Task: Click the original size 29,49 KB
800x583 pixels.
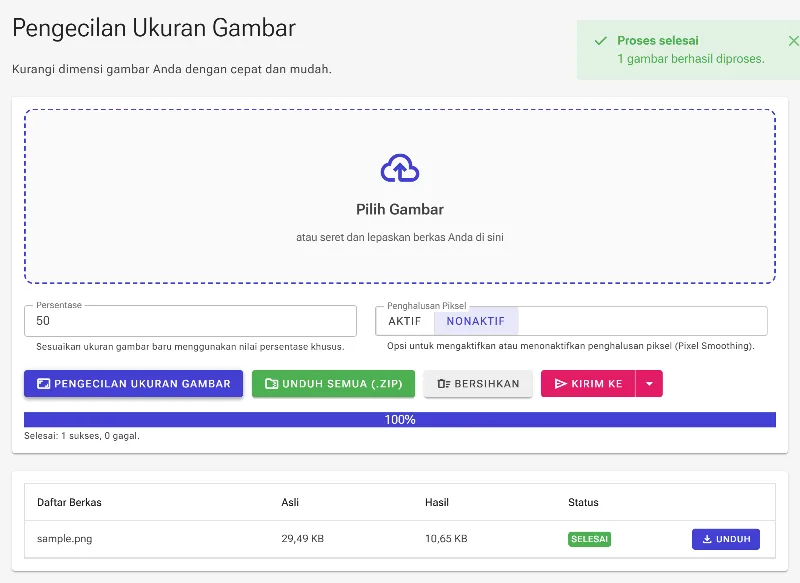Action: tap(303, 539)
